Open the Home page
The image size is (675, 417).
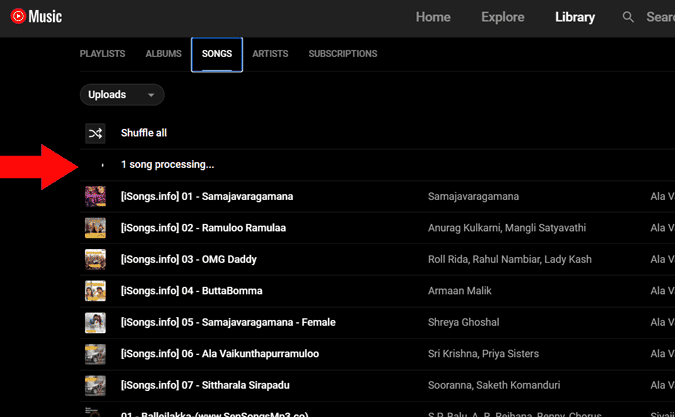[433, 17]
